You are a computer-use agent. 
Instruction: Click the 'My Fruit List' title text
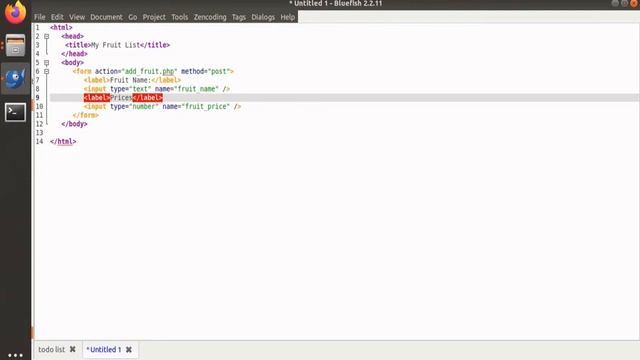tap(116, 45)
